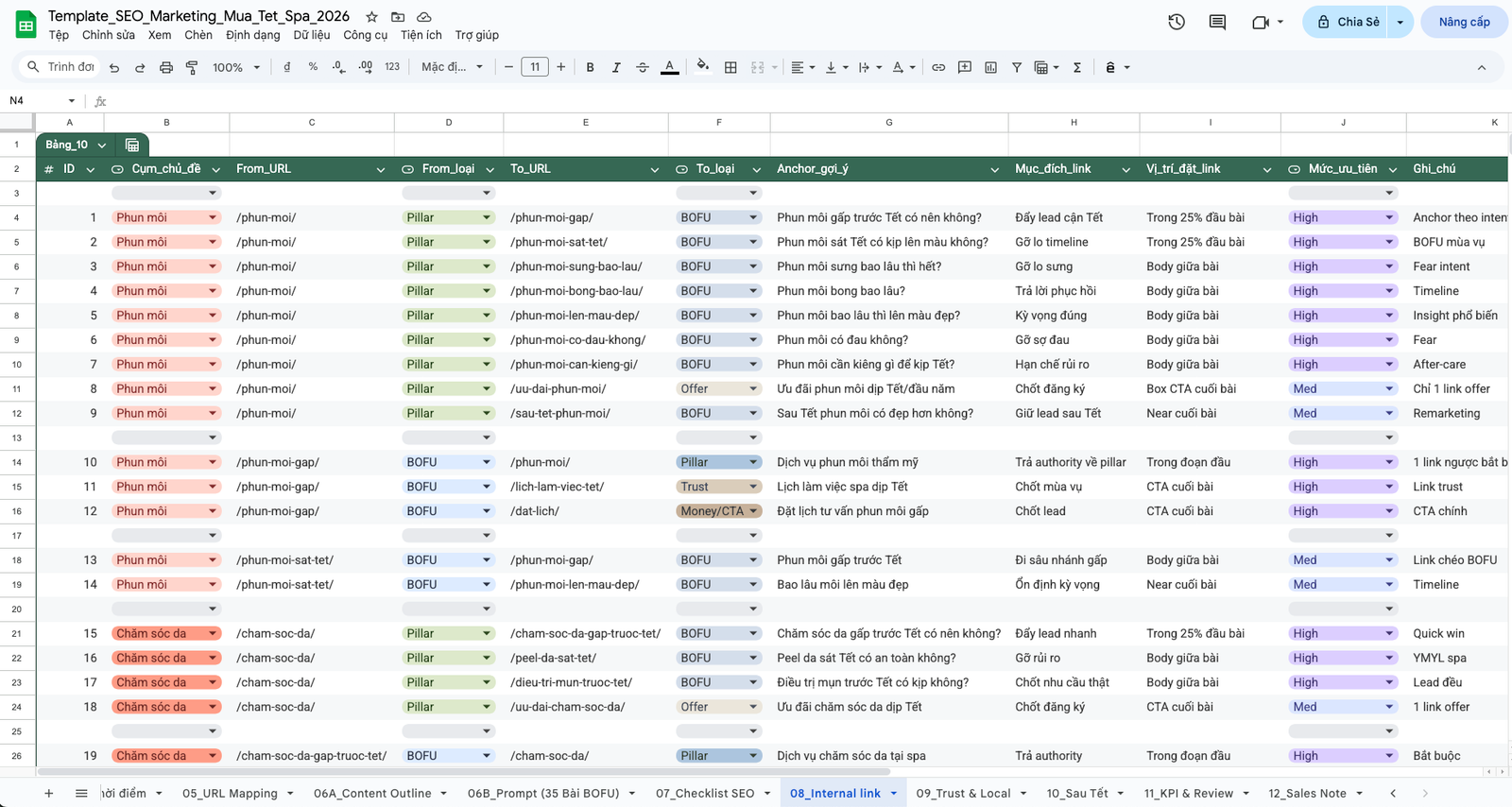Increase font size with plus button
This screenshot has height=807, width=1512.
click(561, 67)
